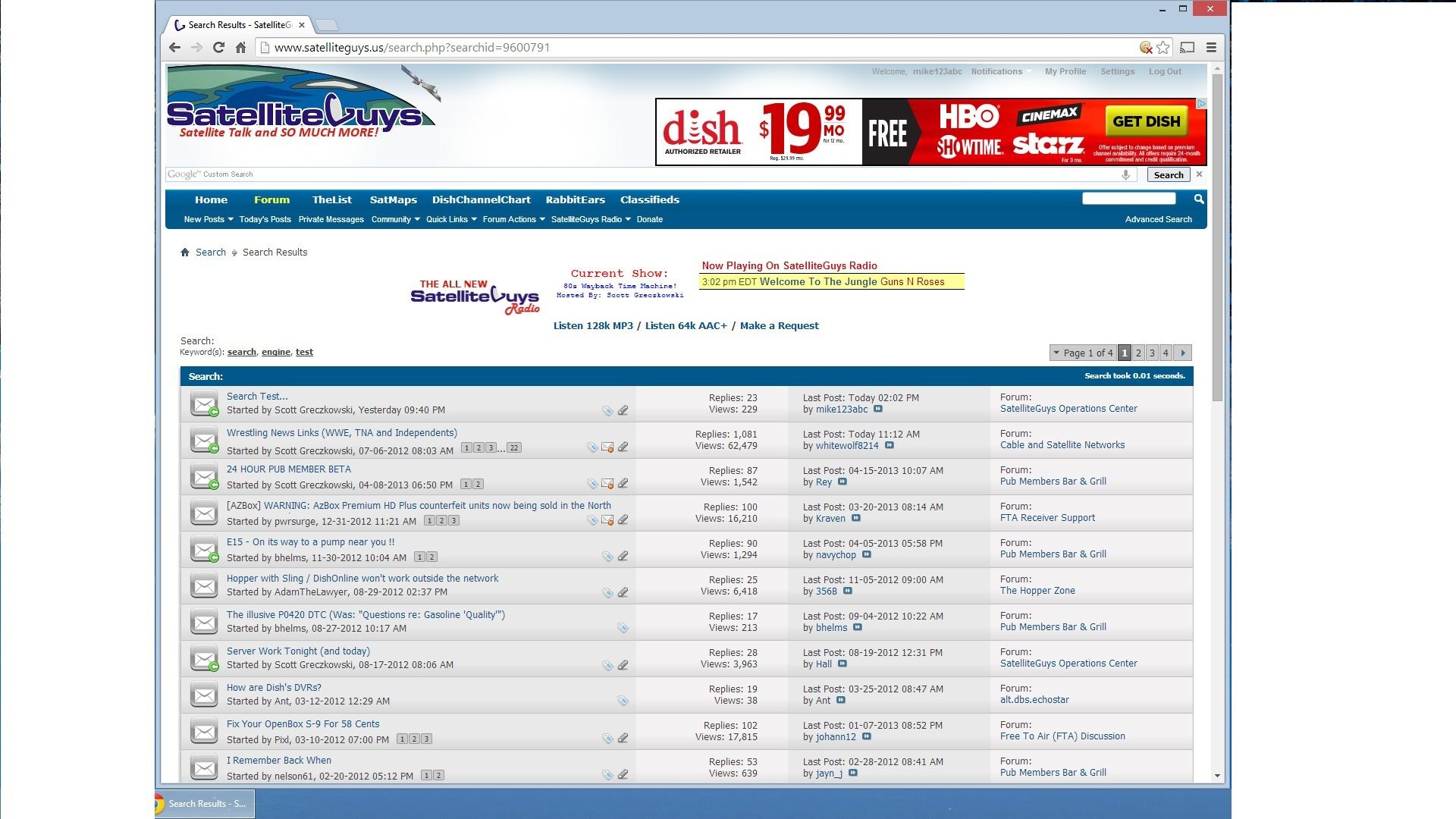Open TheList tab
Screen dimensions: 1456x819
pyautogui.click(x=332, y=200)
